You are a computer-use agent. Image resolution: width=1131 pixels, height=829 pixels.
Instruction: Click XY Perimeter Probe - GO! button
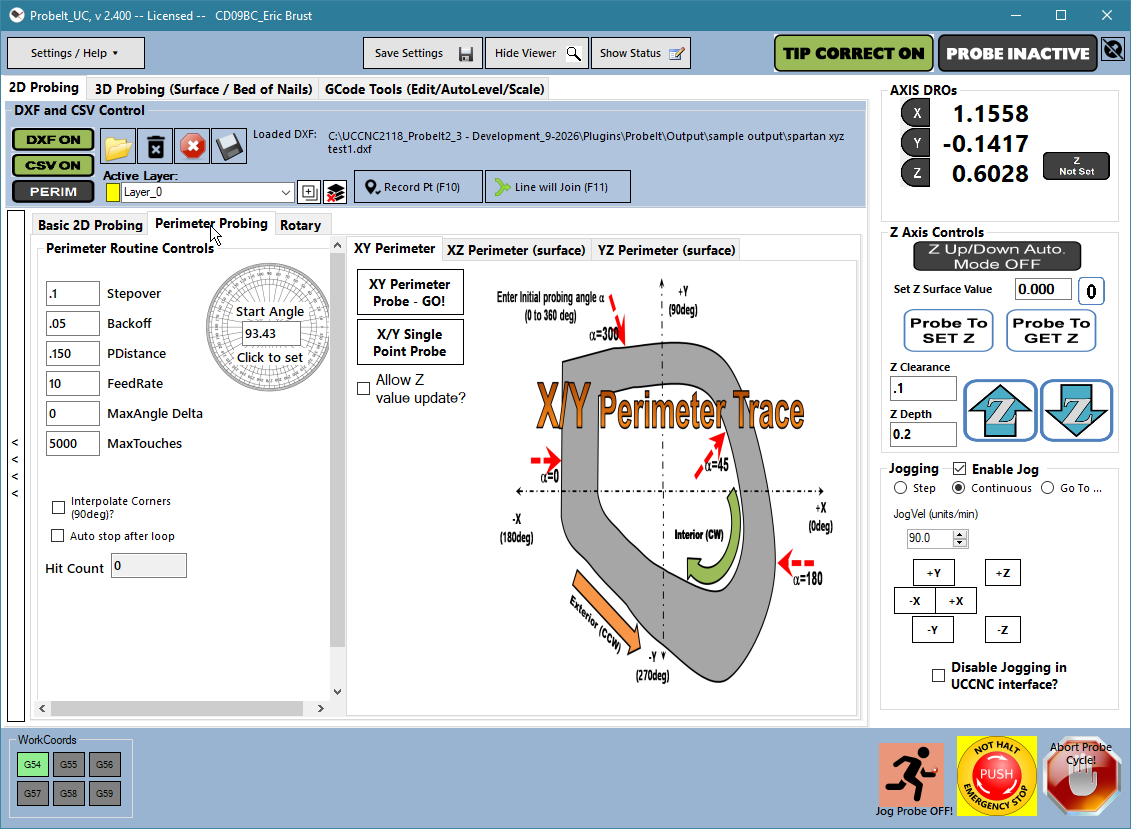coord(410,292)
